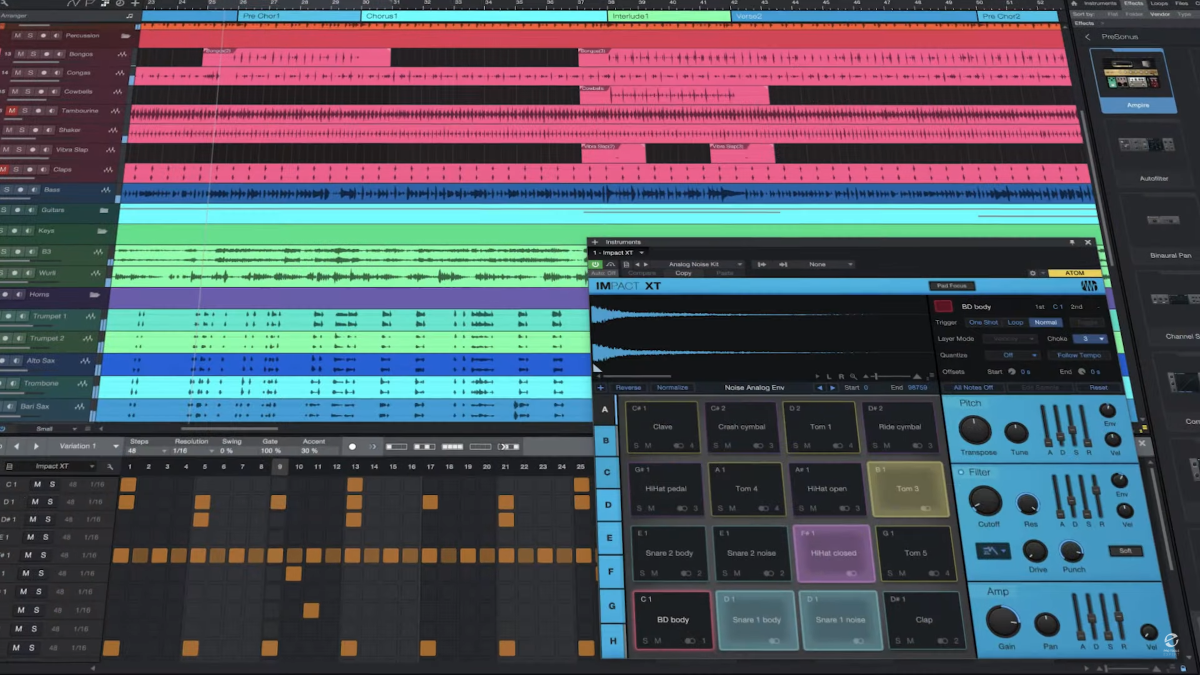
Task: Open the Analog Noise Kit preset dropdown
Action: [705, 264]
